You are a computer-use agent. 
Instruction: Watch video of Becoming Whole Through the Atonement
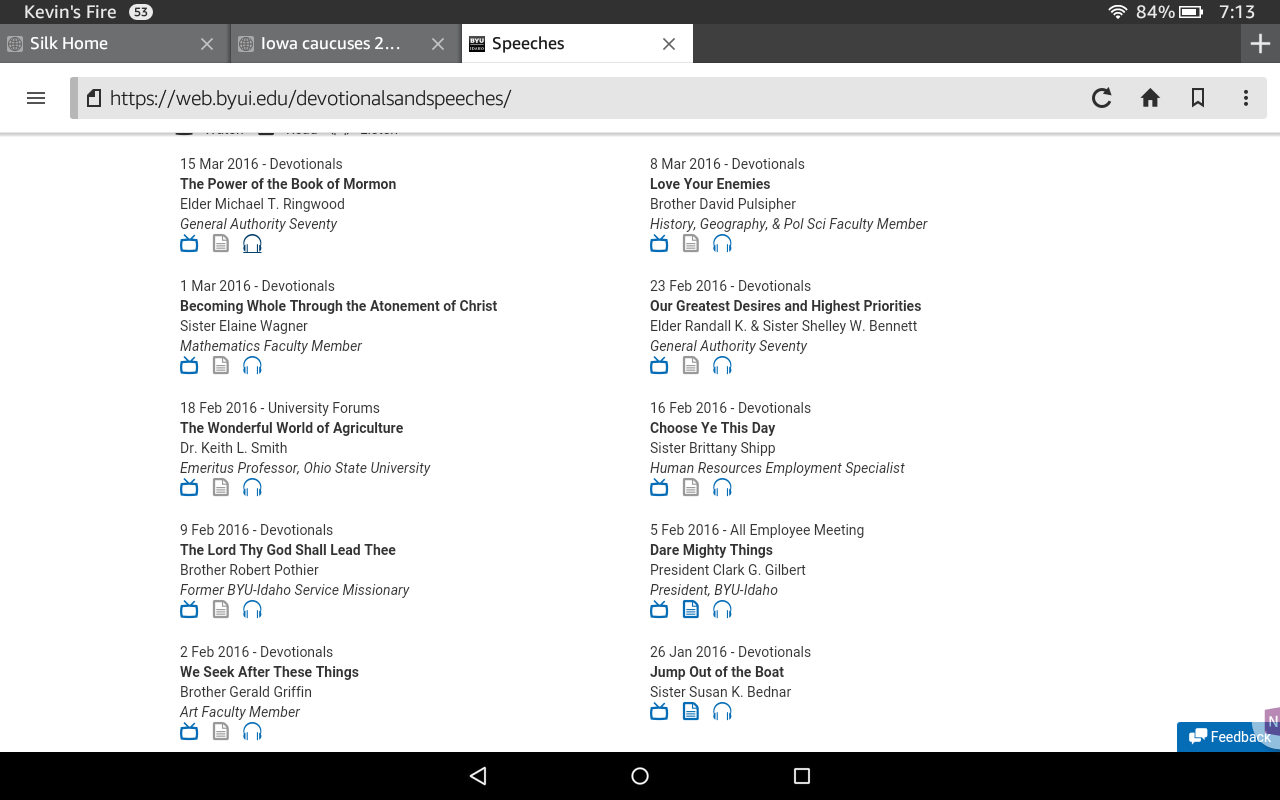coord(189,366)
